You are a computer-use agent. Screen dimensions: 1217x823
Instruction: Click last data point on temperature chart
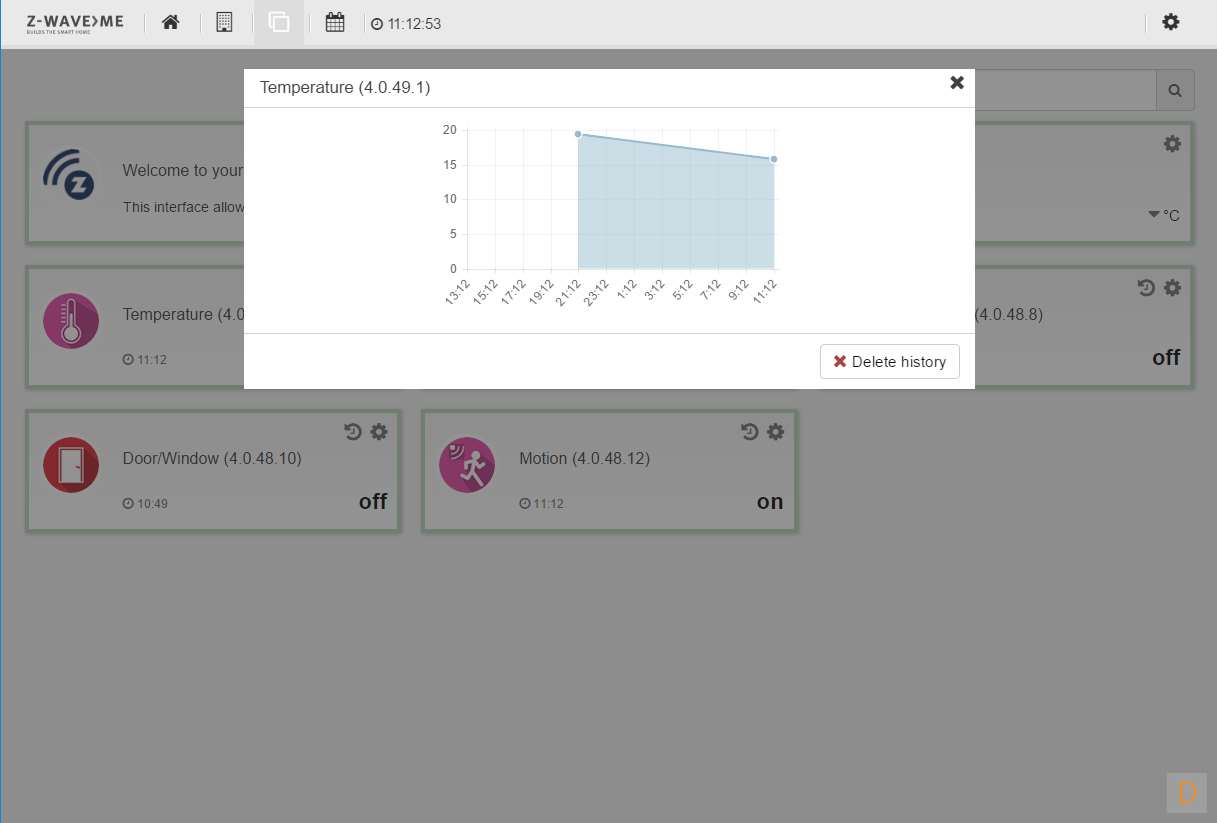[774, 159]
